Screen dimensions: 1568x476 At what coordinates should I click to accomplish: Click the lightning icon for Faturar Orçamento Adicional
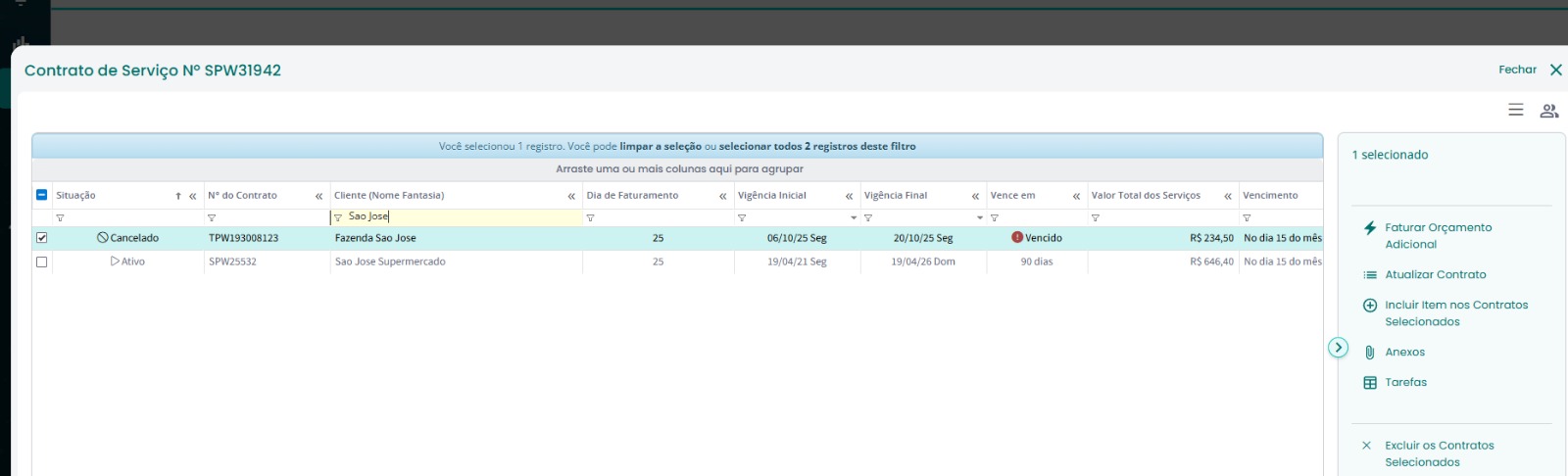click(1370, 228)
